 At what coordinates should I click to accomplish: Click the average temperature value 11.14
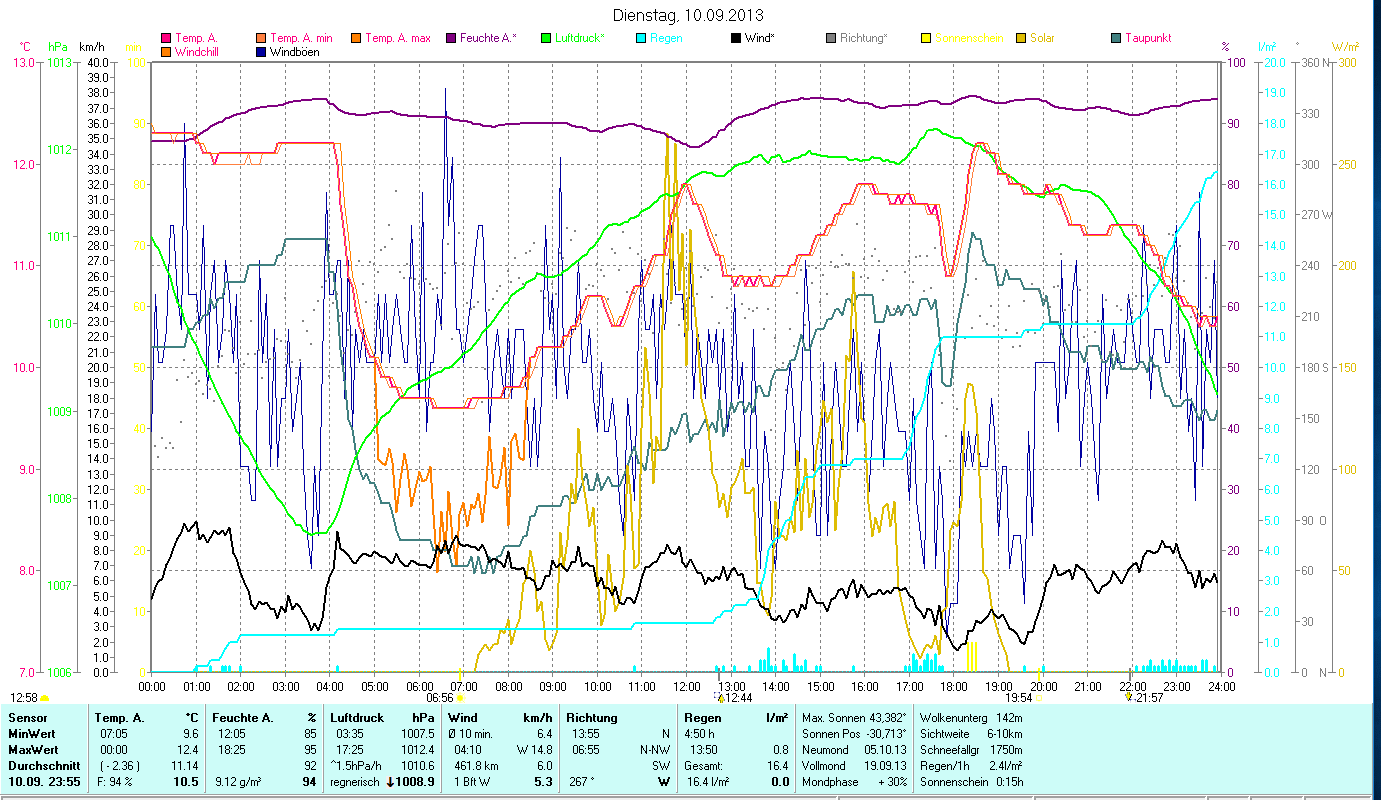184,766
